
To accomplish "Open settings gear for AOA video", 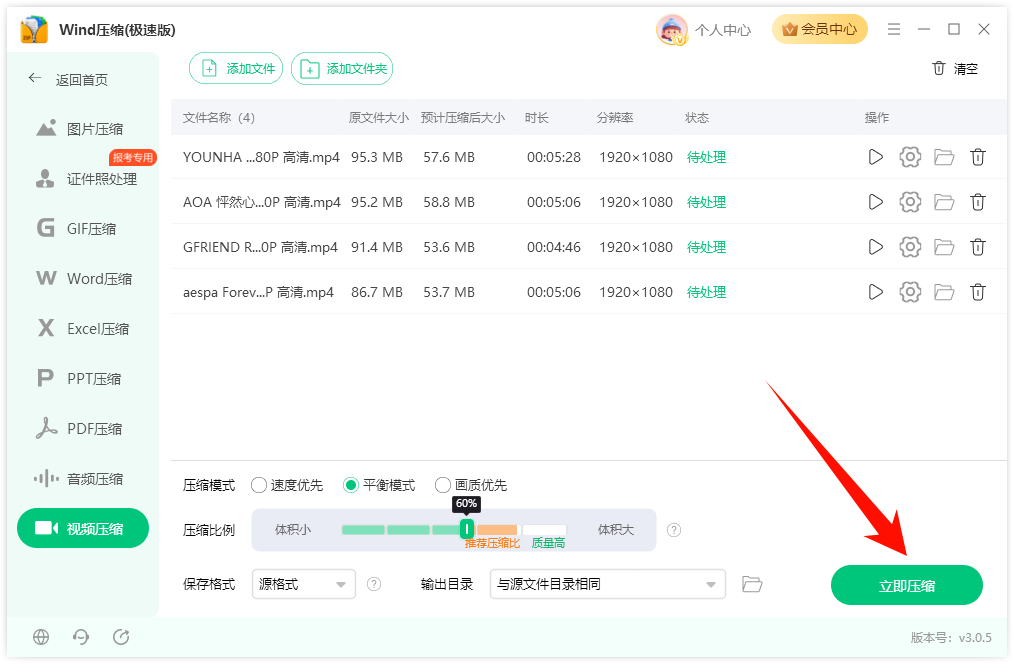I will coord(910,202).
